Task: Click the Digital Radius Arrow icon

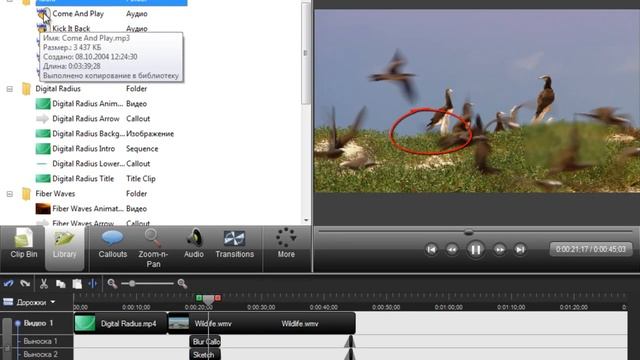Action: (42, 119)
